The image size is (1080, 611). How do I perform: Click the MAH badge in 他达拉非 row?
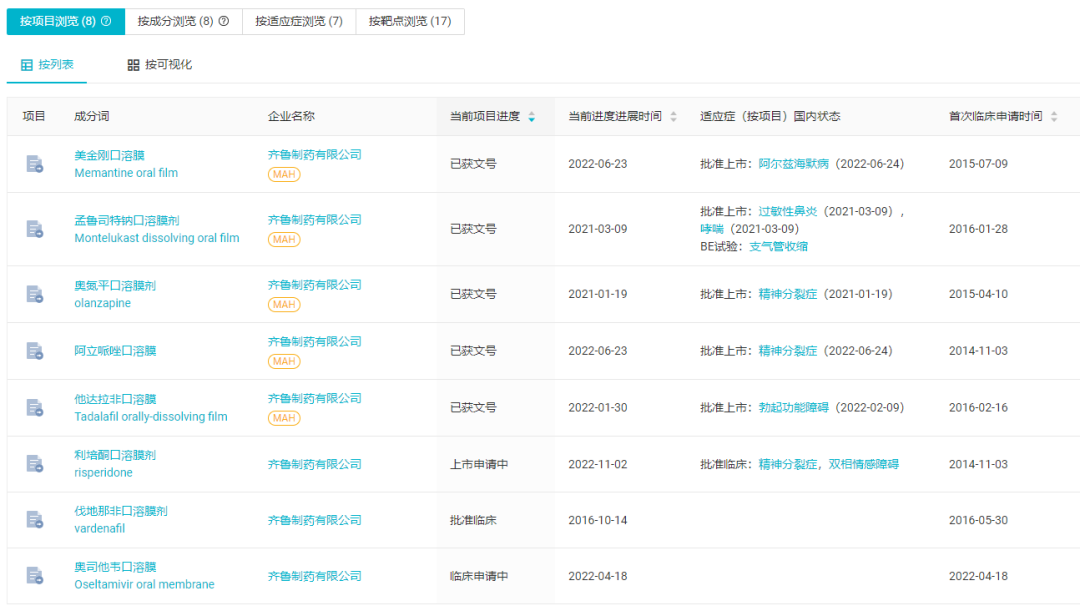tap(284, 418)
